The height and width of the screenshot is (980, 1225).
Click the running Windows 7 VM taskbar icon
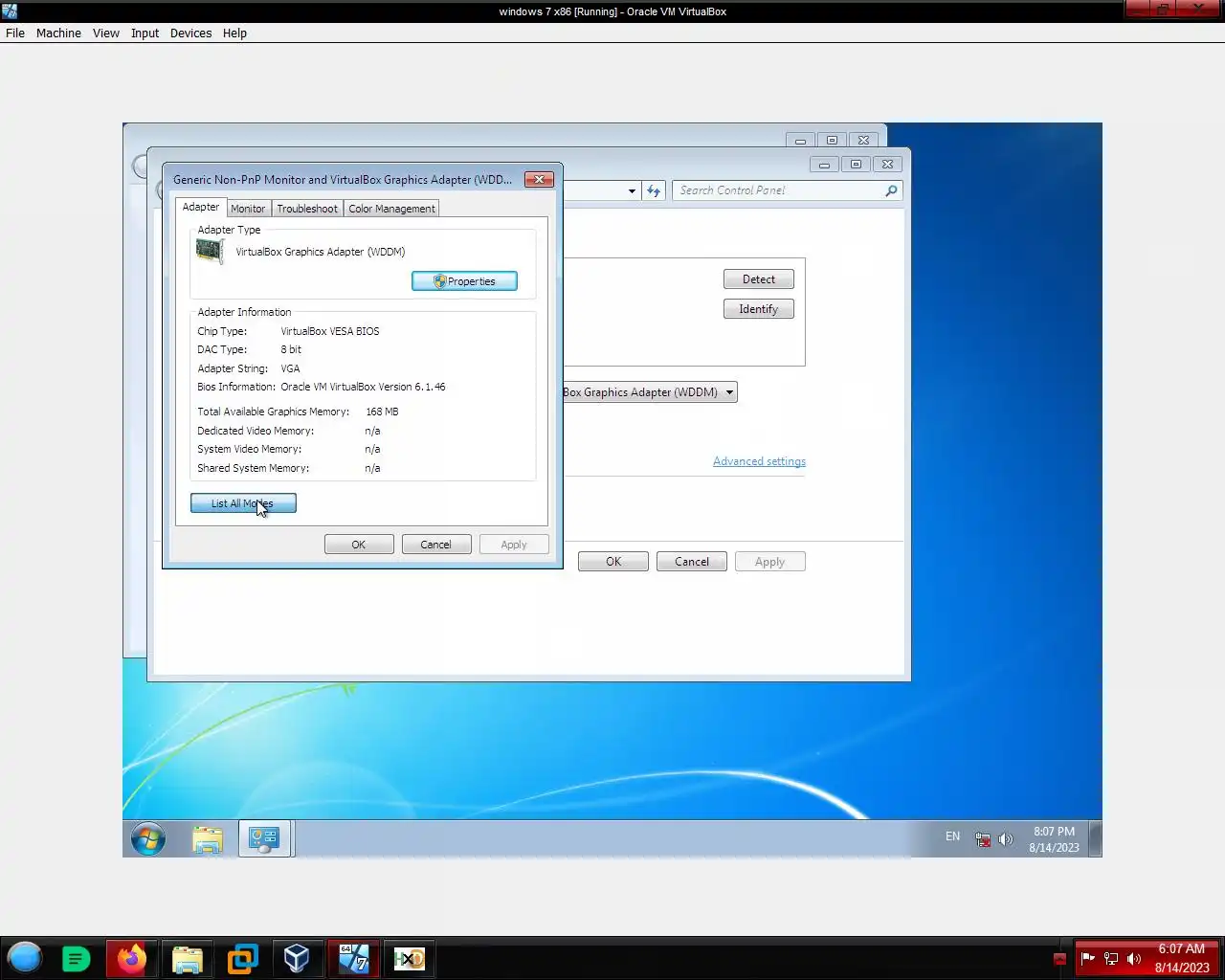click(354, 958)
